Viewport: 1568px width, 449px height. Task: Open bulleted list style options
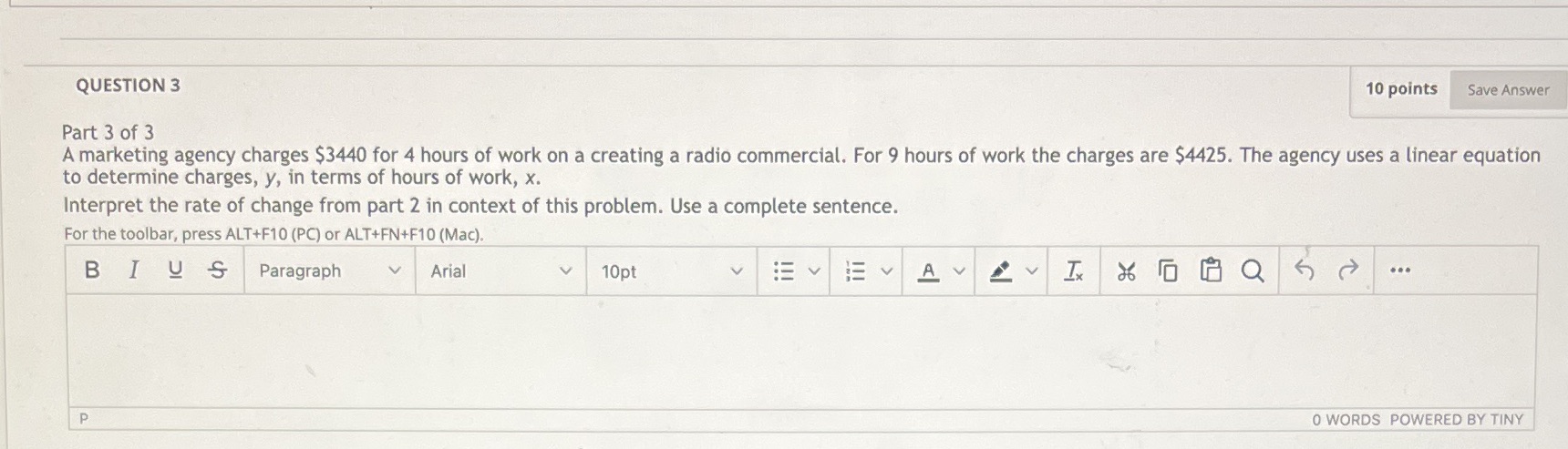point(814,270)
